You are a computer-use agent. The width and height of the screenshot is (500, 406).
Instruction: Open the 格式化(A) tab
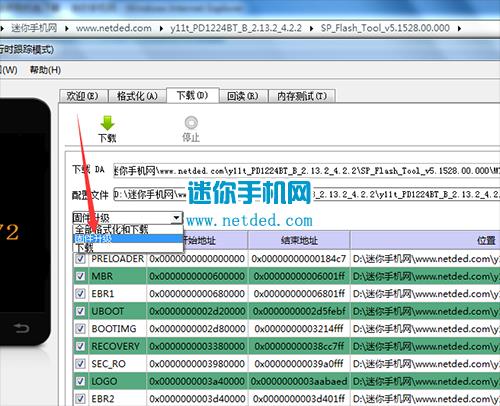(137, 96)
